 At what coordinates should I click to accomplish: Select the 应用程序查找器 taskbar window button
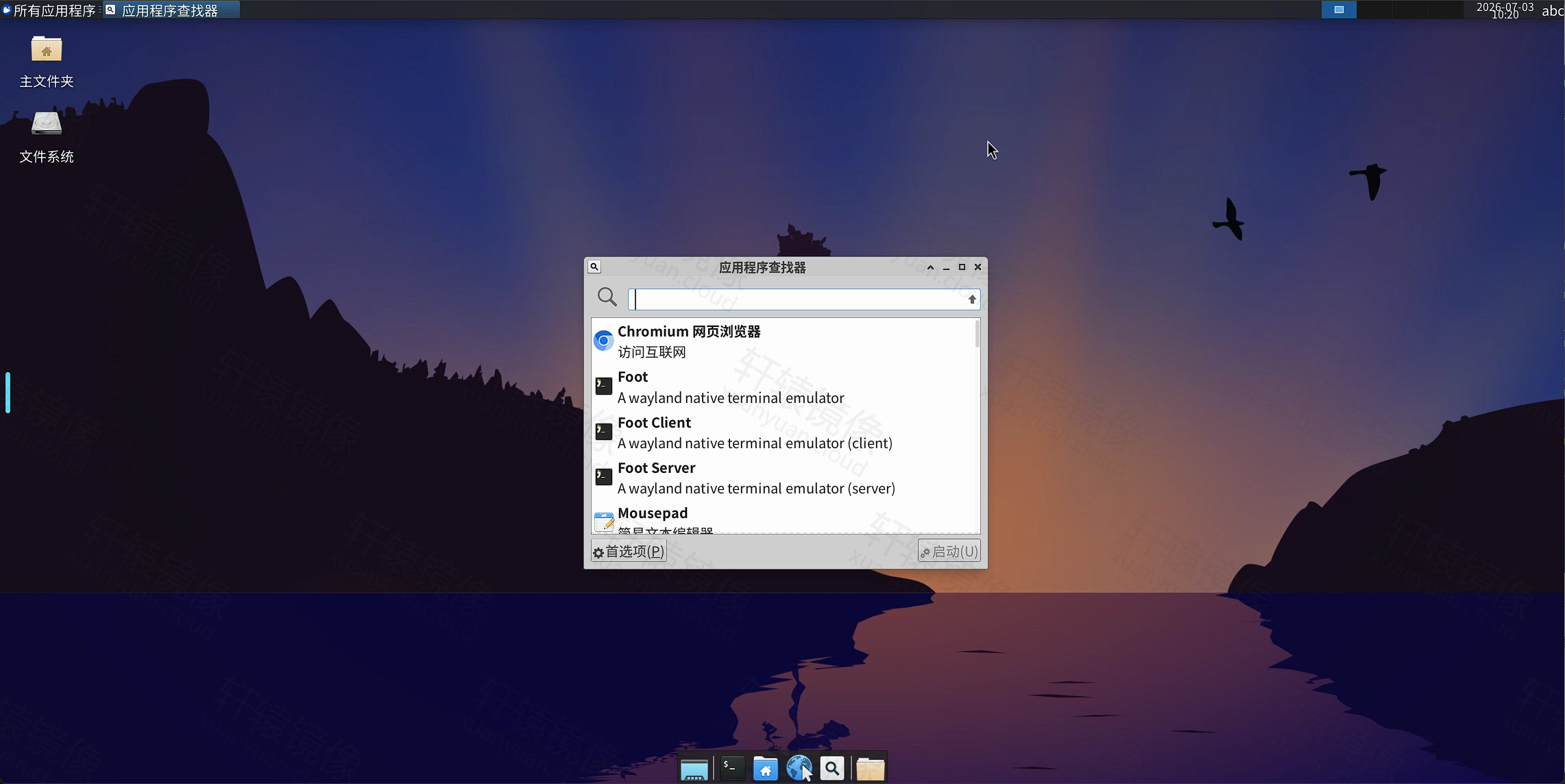click(x=171, y=10)
